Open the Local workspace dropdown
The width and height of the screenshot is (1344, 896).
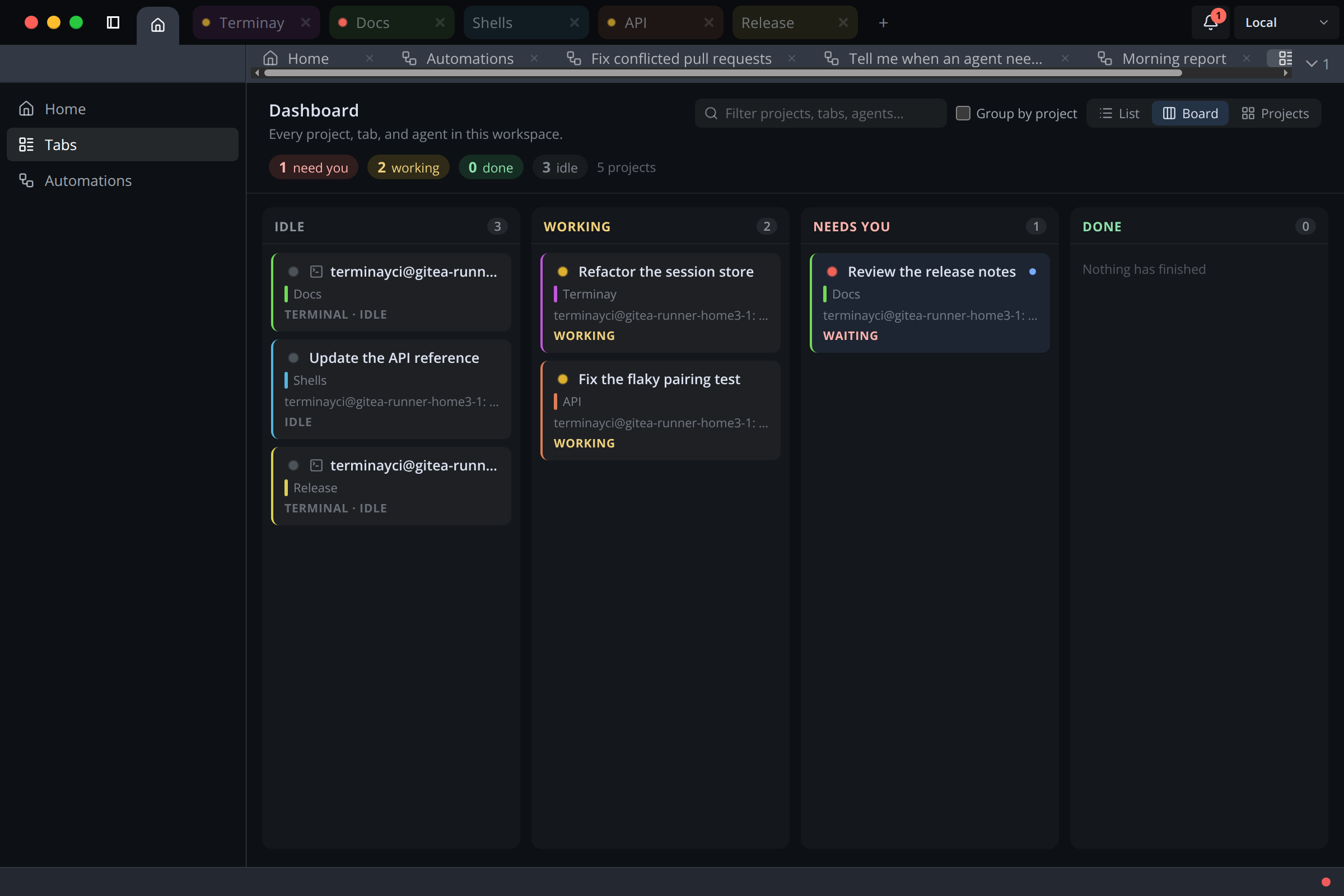tap(1286, 22)
